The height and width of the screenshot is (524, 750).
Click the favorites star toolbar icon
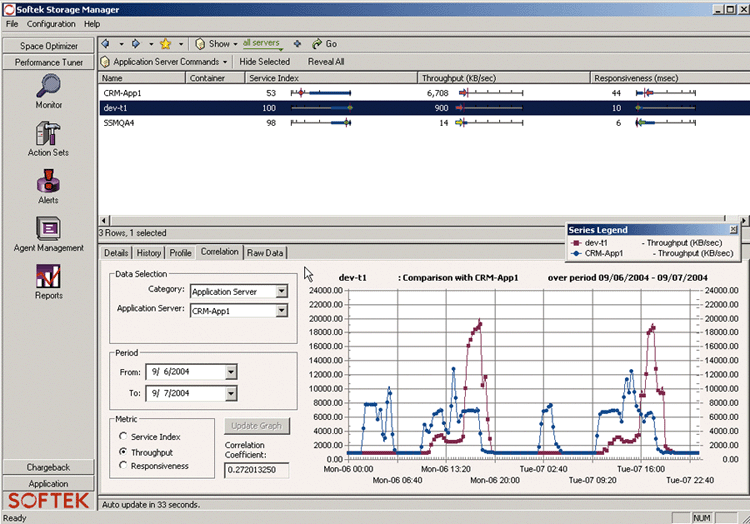click(165, 44)
